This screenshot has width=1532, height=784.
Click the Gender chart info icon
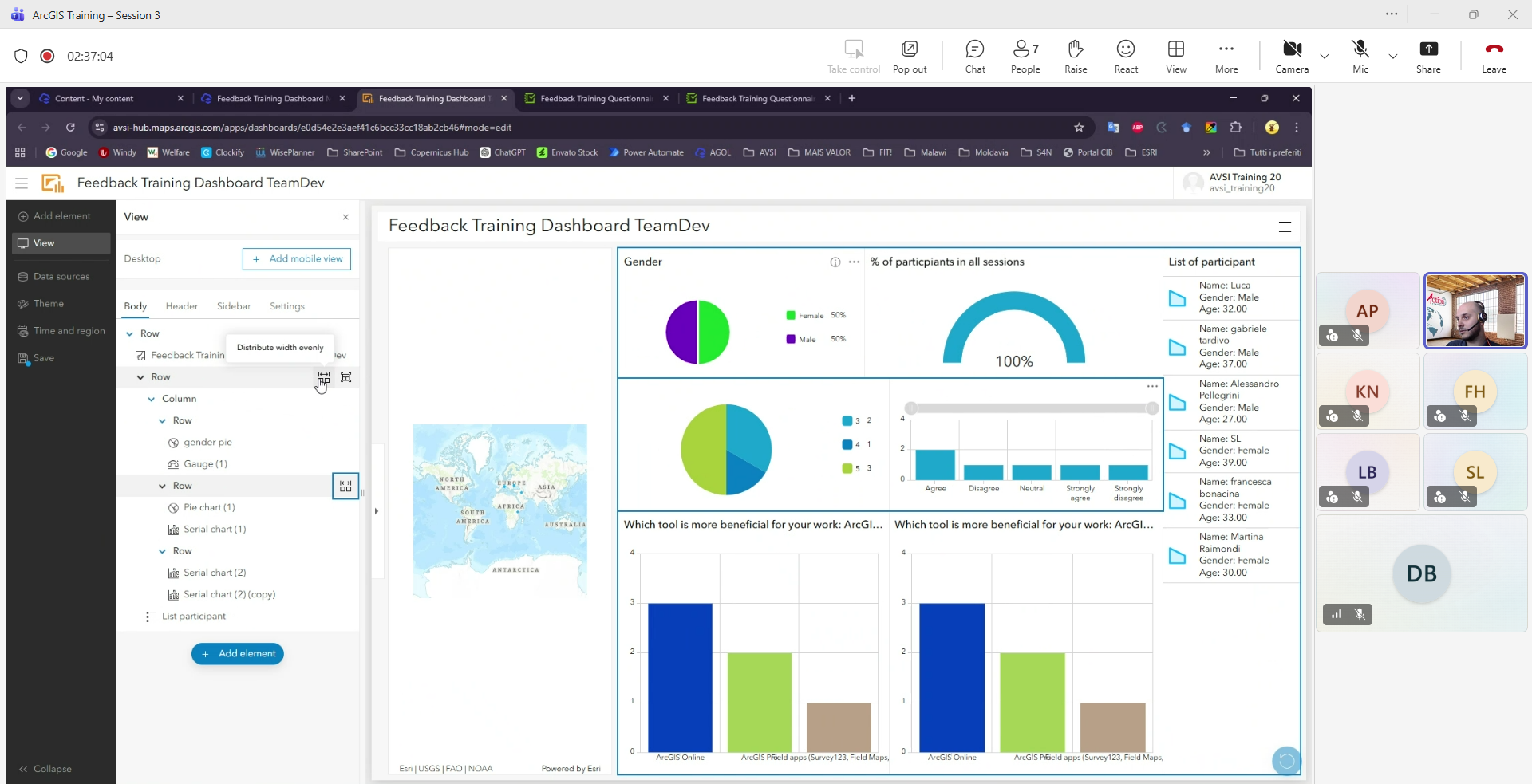(835, 262)
